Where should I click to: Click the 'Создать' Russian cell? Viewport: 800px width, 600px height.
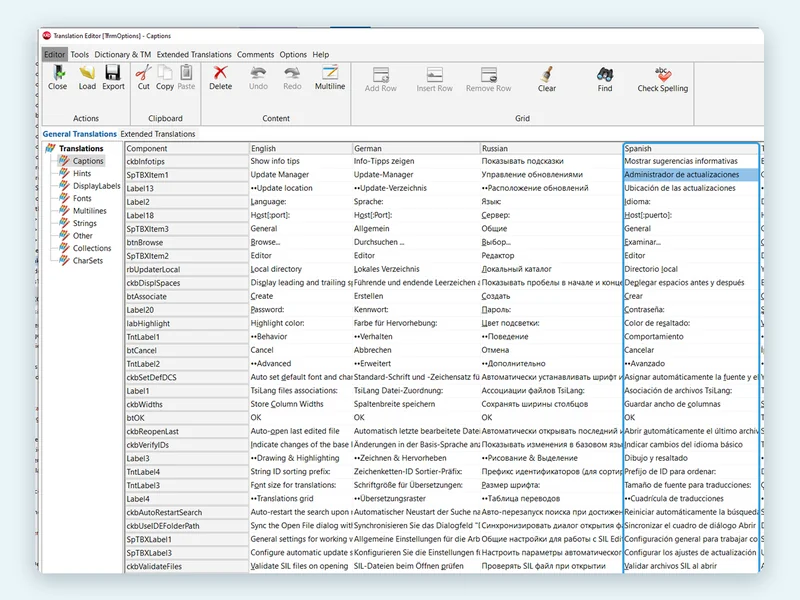[x=551, y=296]
